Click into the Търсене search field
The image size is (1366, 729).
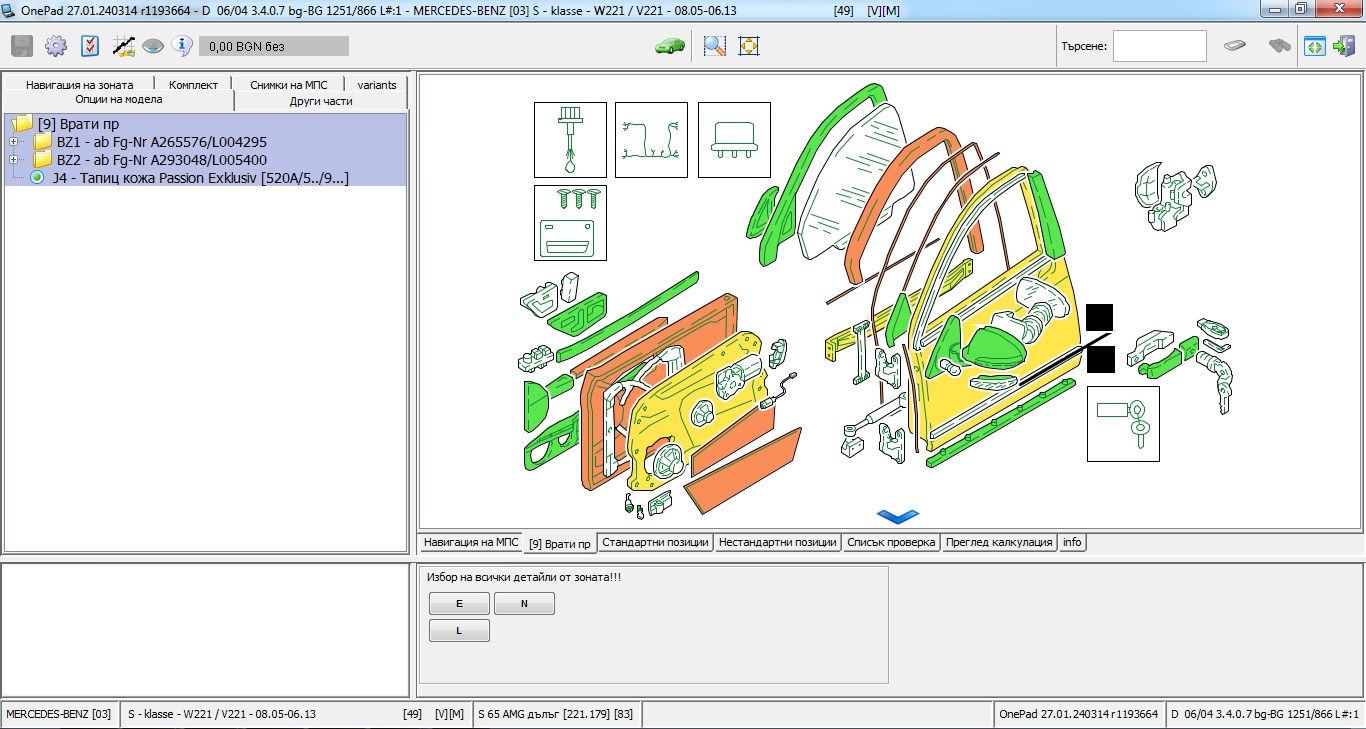click(1160, 46)
